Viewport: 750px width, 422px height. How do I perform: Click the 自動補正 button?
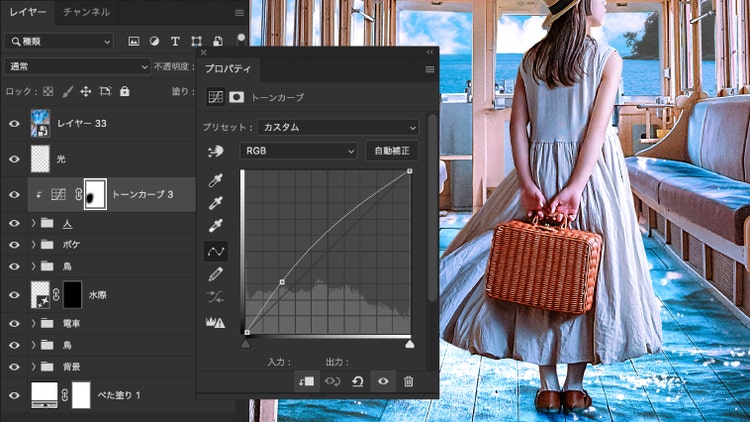tap(392, 151)
